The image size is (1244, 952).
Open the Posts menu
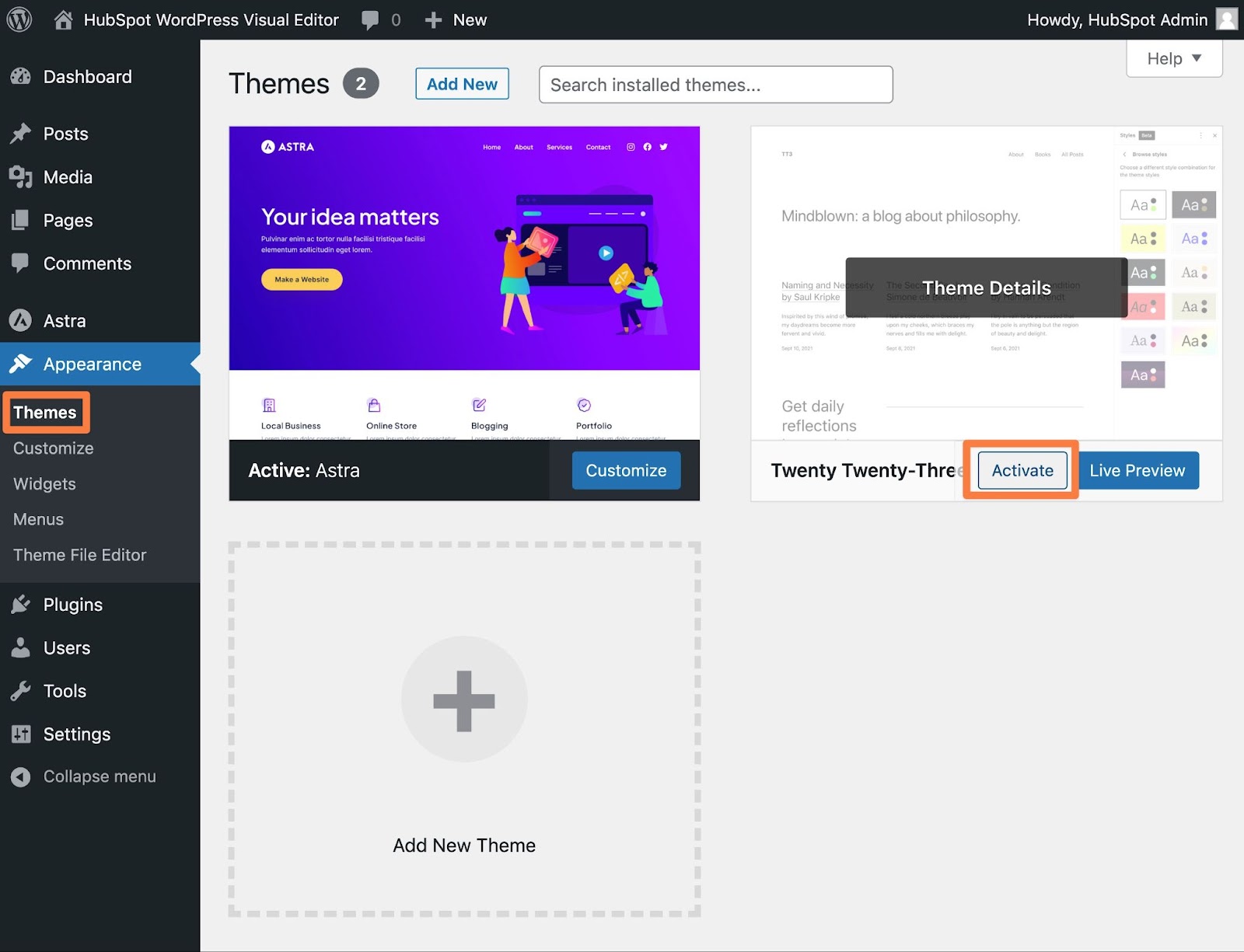click(66, 134)
